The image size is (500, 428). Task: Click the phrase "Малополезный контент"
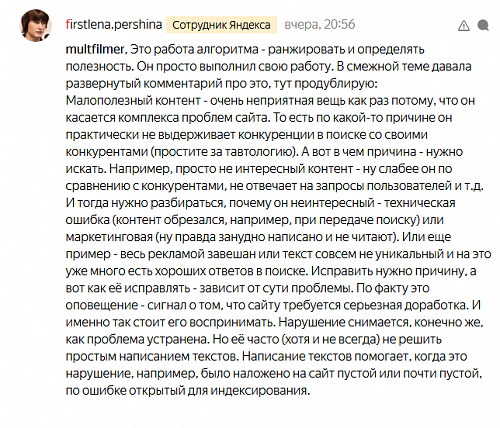(133, 100)
